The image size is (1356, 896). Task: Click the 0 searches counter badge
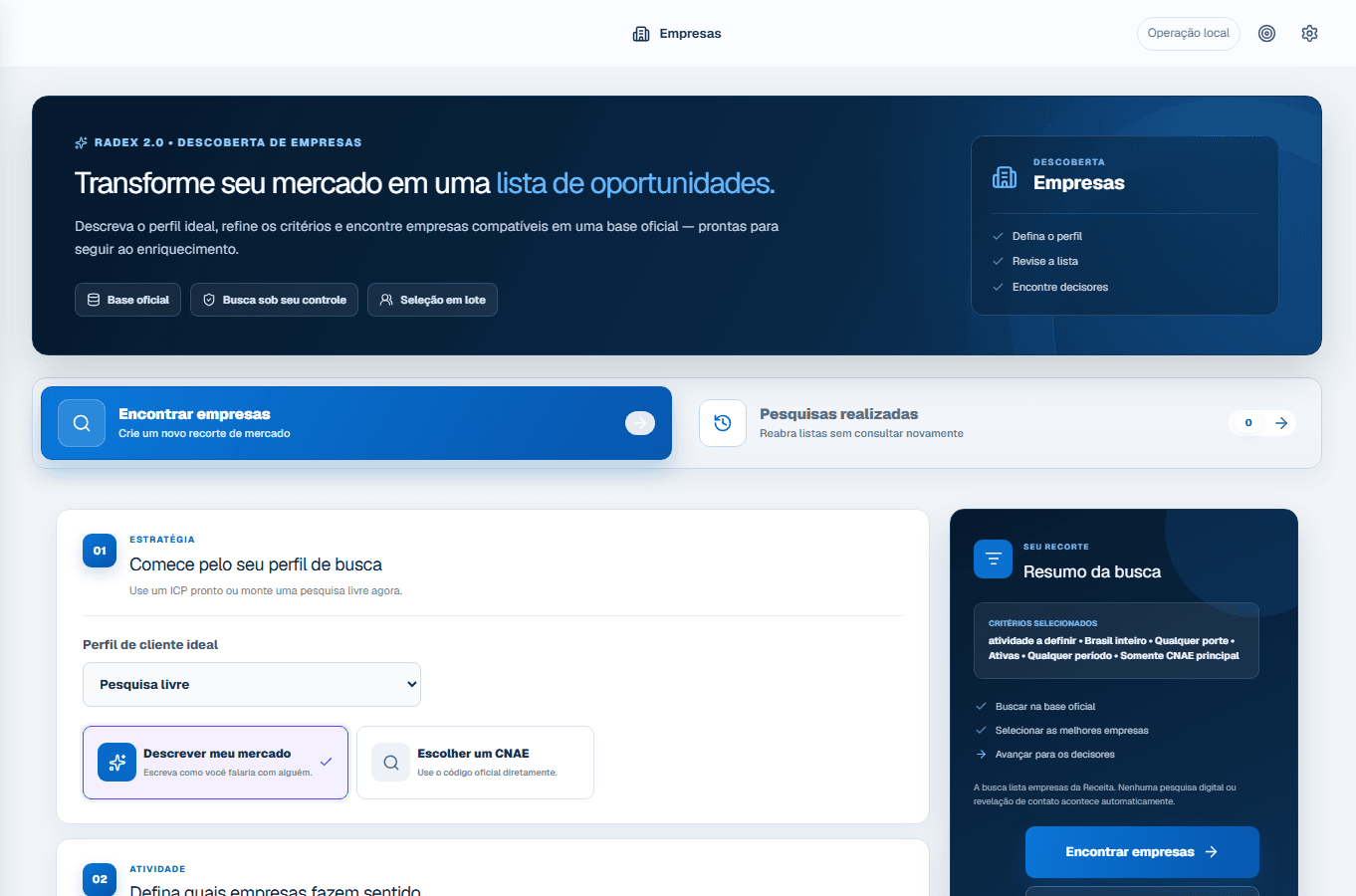click(x=1248, y=423)
